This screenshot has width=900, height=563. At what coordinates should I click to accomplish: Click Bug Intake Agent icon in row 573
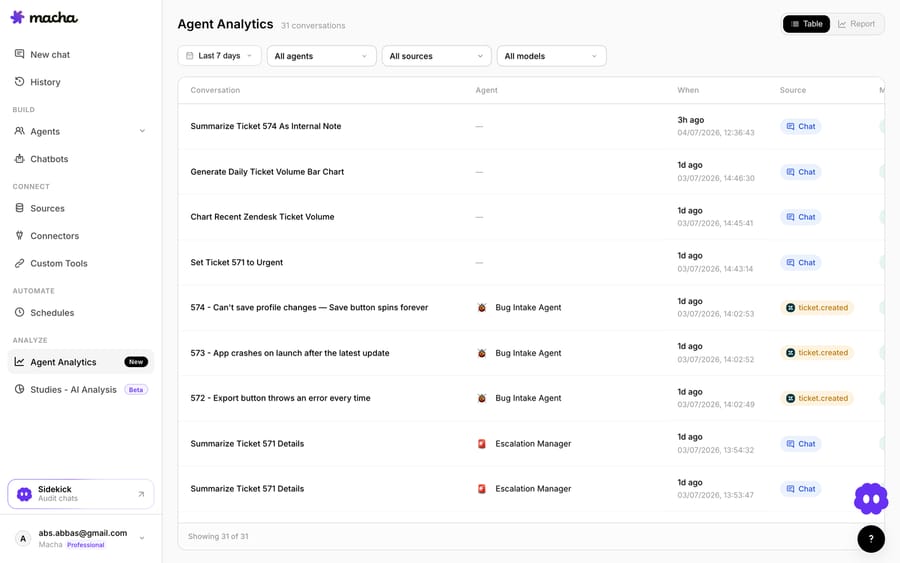click(x=482, y=353)
